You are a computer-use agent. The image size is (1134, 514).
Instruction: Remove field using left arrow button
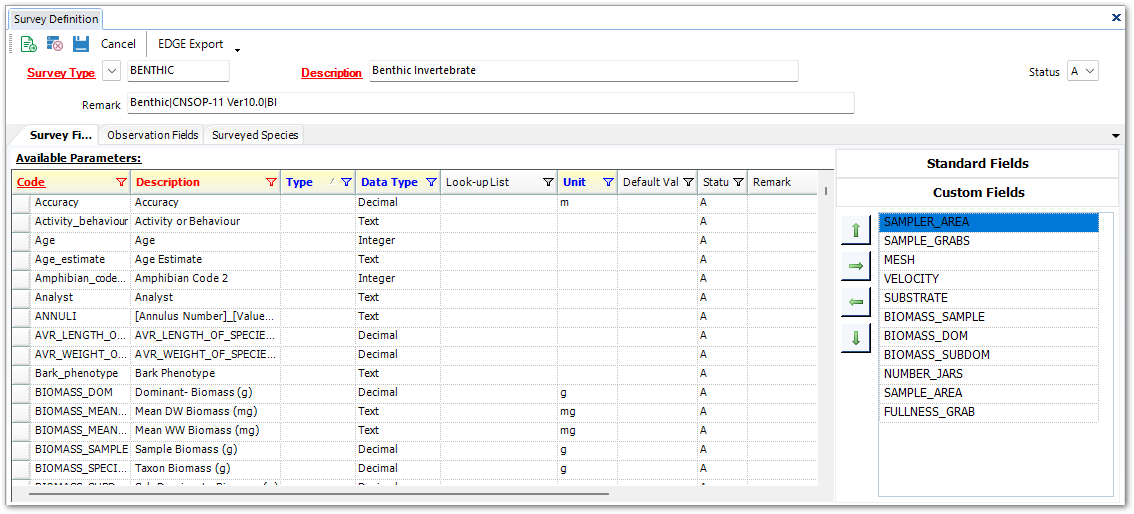[x=855, y=302]
